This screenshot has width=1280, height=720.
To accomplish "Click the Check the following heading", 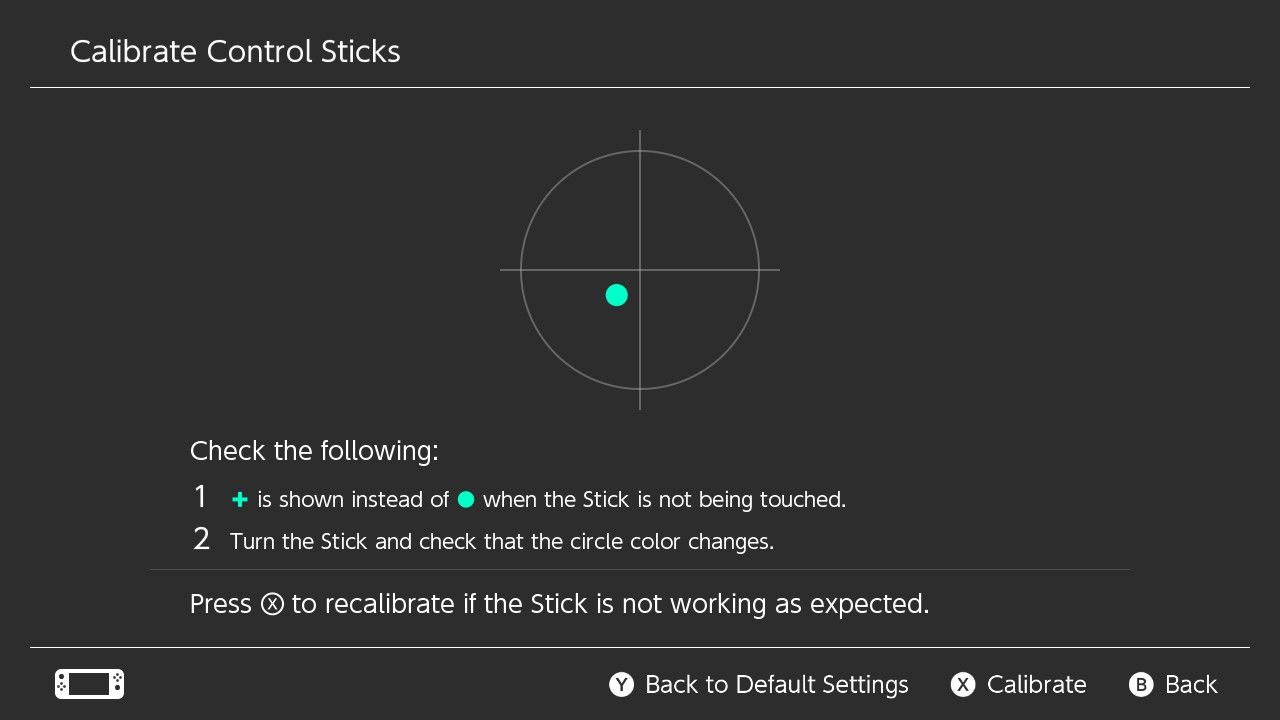I will [314, 451].
